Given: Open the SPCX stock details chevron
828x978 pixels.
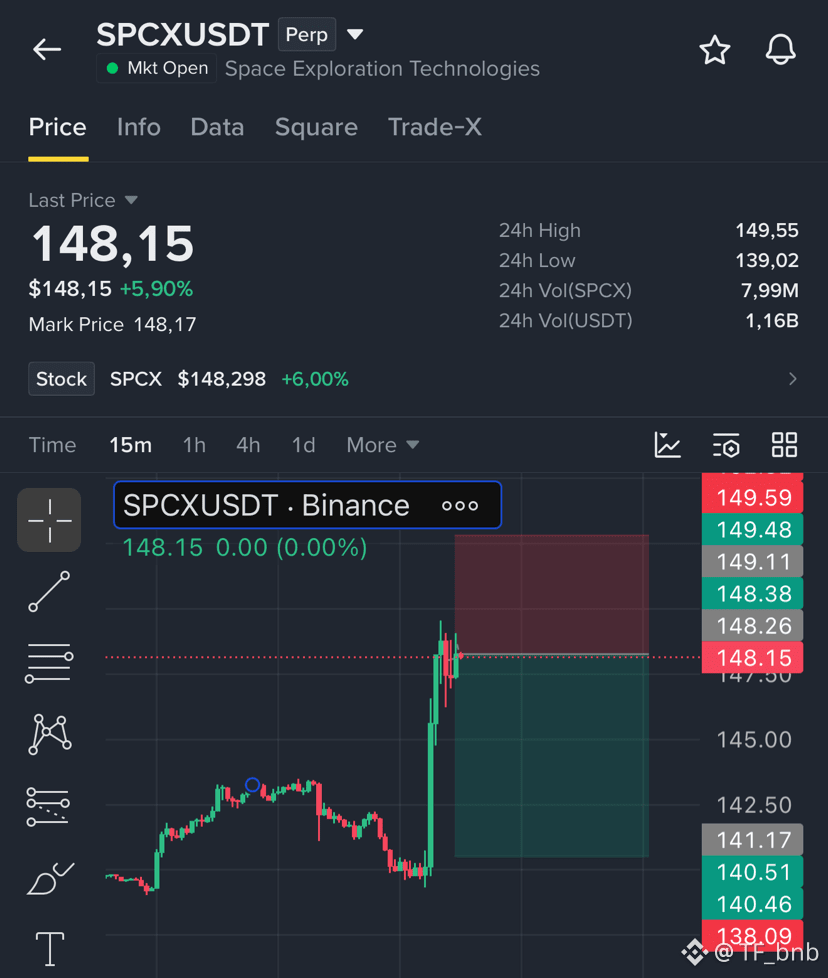Looking at the screenshot, I should click(x=792, y=379).
